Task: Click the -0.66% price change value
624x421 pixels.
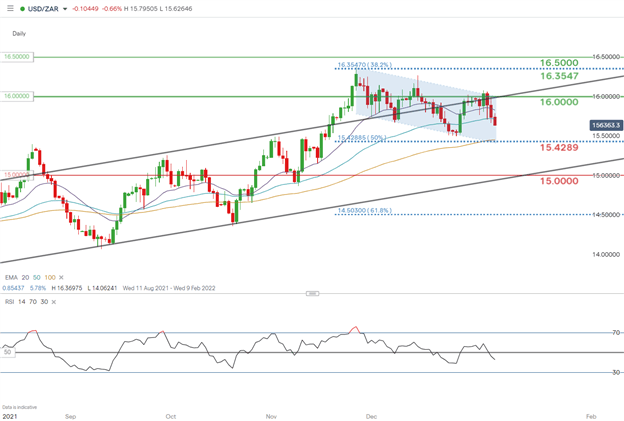Action: click(x=112, y=9)
